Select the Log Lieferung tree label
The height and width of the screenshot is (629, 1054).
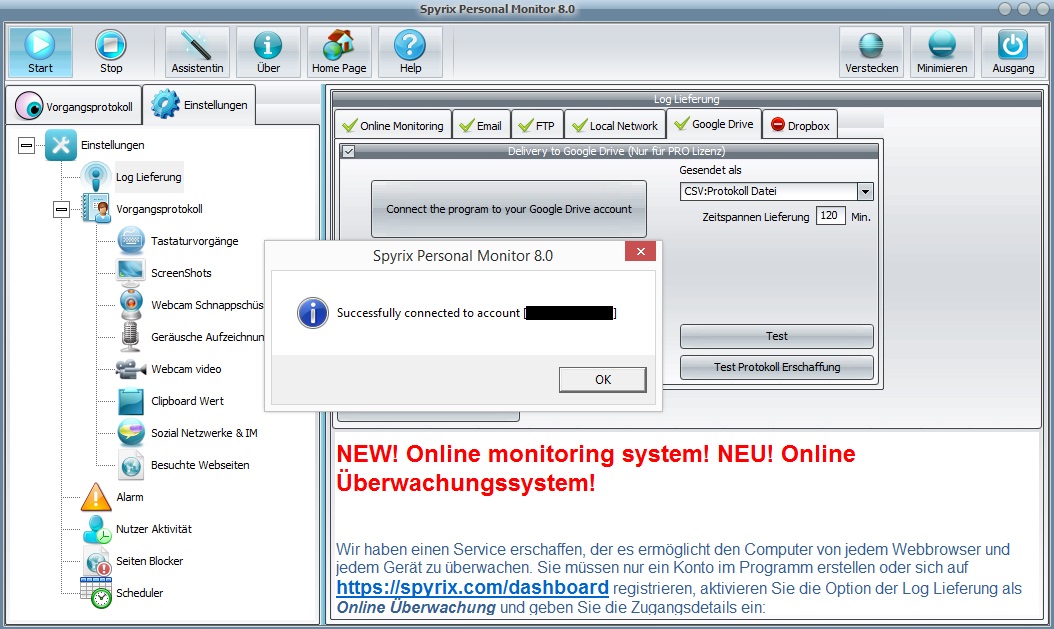tap(149, 177)
